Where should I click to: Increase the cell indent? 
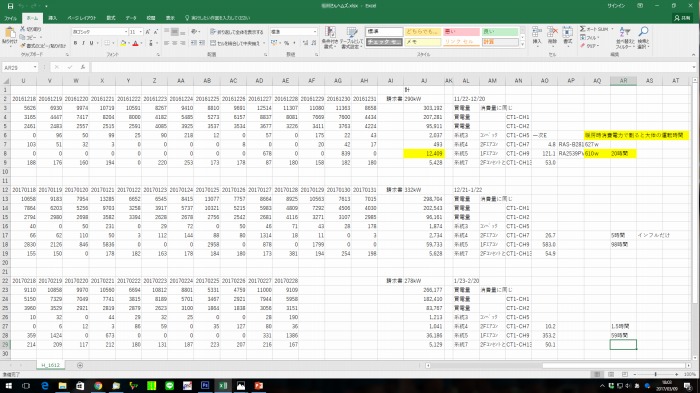click(202, 43)
